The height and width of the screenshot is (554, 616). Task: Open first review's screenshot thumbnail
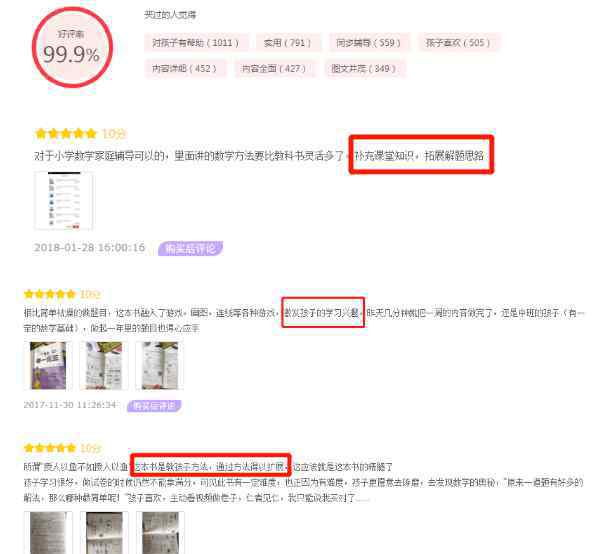pyautogui.click(x=64, y=200)
